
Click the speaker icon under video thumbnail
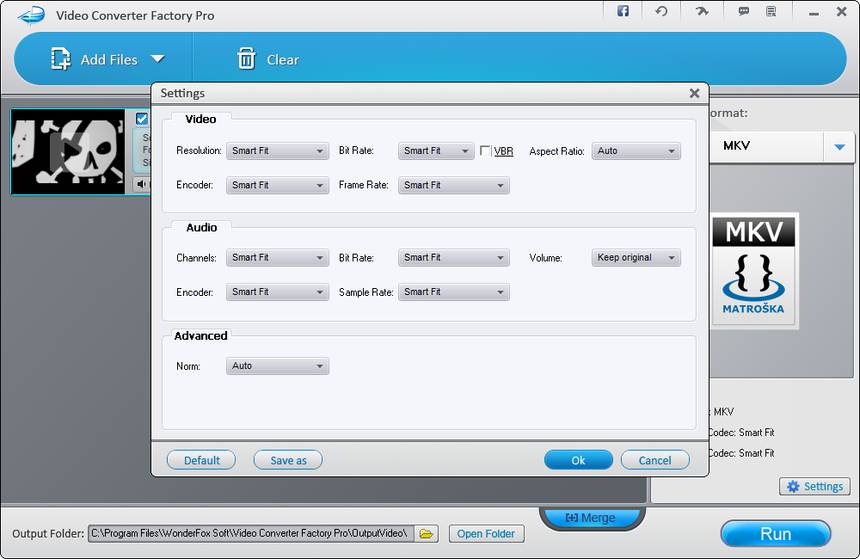pyautogui.click(x=142, y=184)
